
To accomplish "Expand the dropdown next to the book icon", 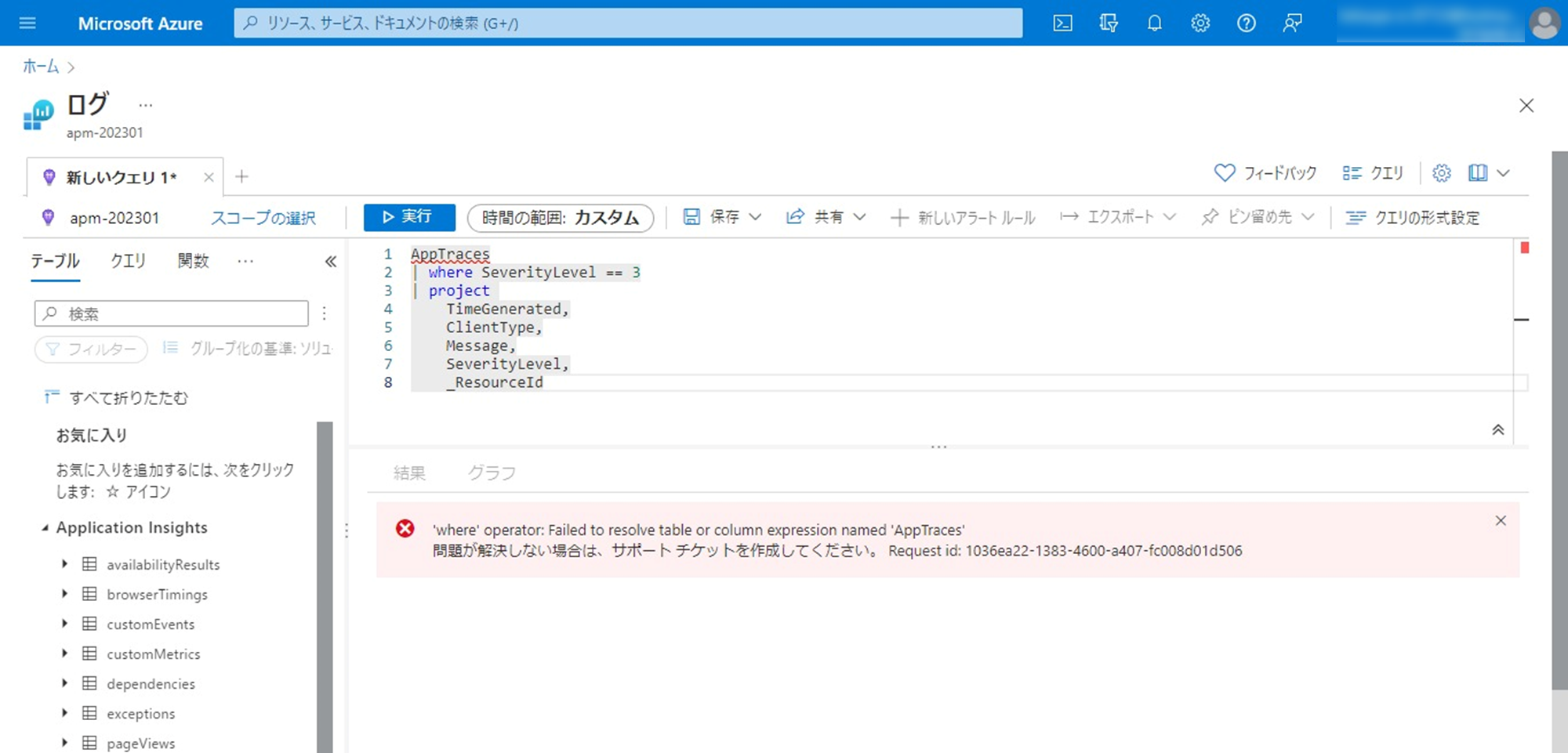I will [1503, 173].
